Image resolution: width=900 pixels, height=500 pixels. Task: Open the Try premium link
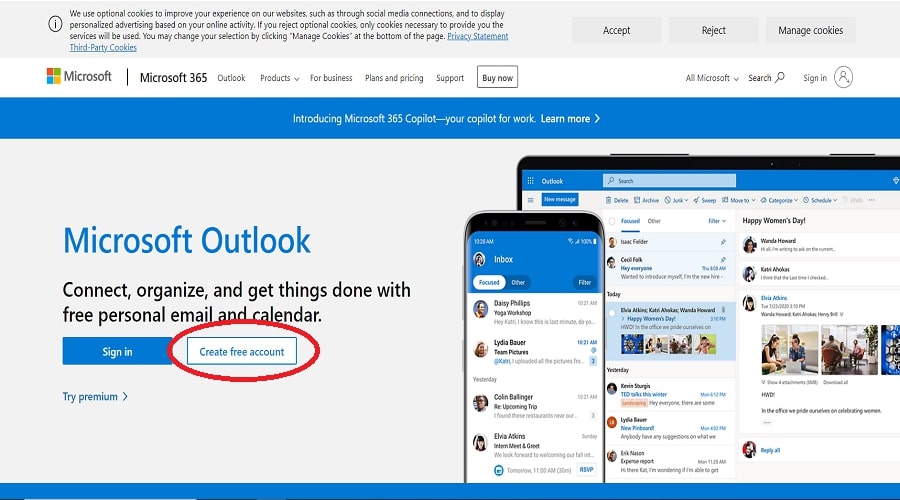[x=95, y=397]
